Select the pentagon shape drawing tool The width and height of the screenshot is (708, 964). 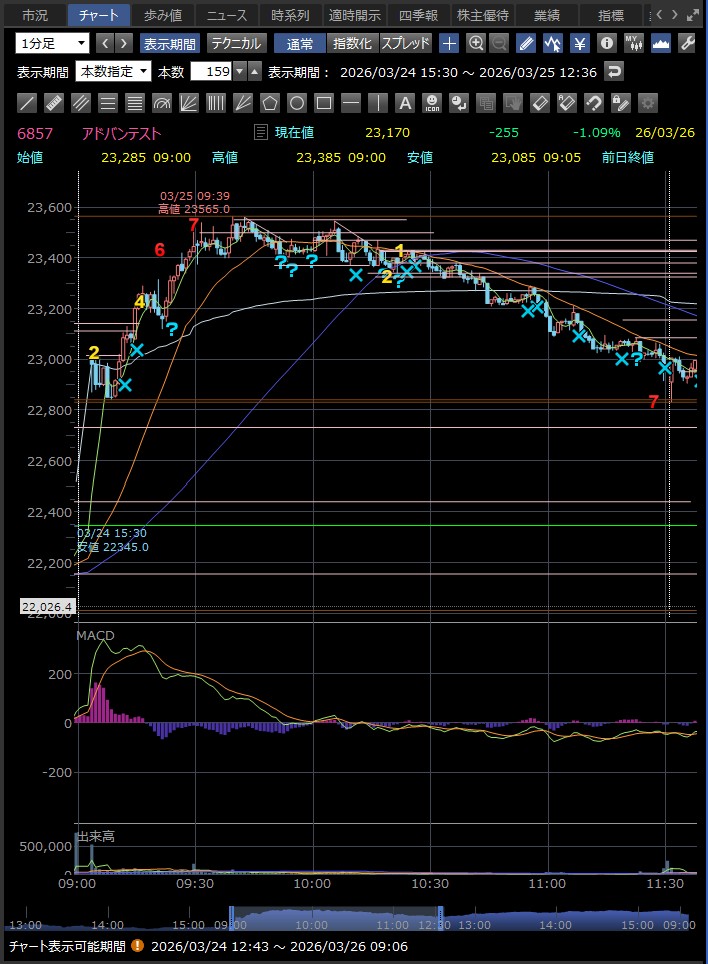(269, 102)
